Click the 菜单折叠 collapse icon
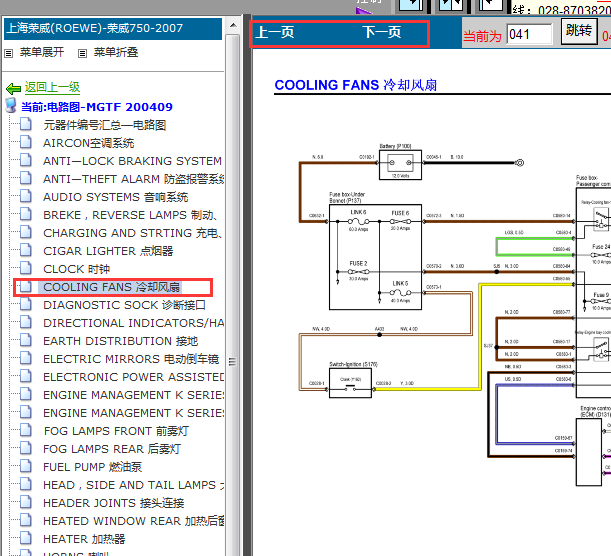611x556 pixels. click(82, 53)
